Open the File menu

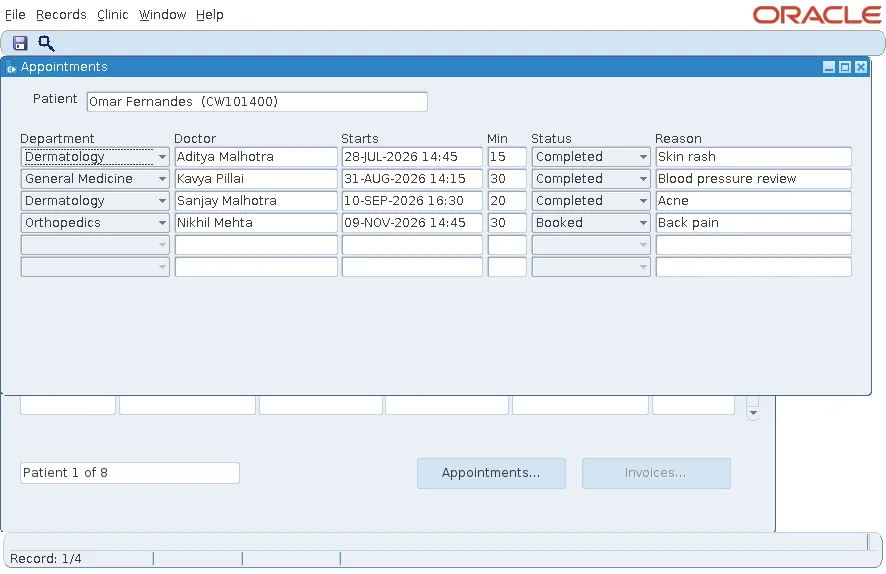15,15
